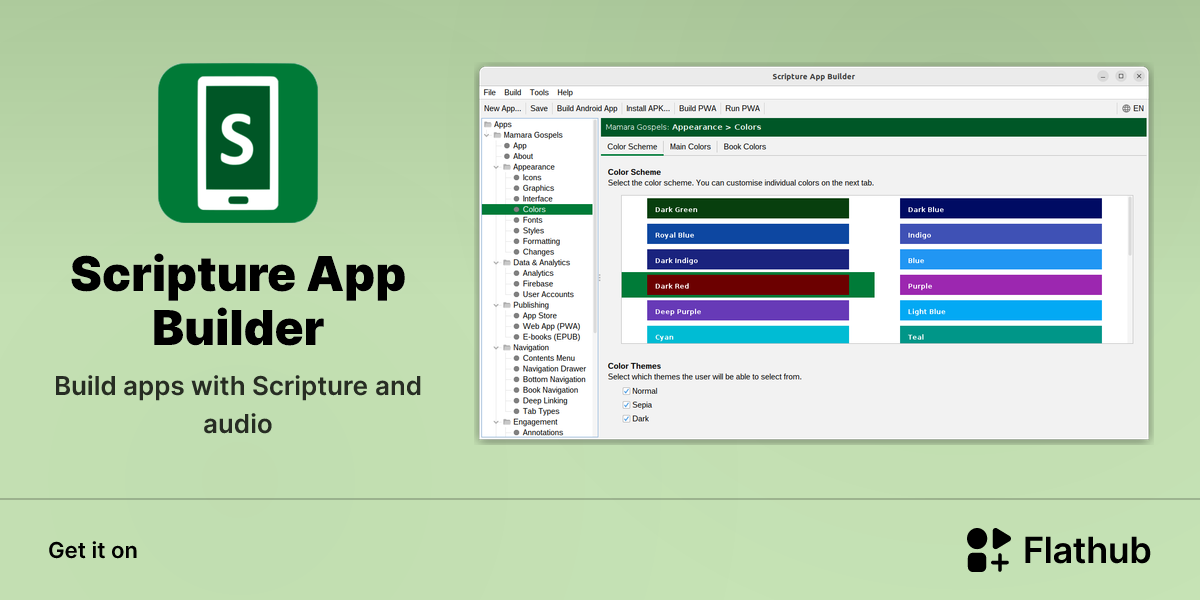This screenshot has height=600, width=1200.
Task: Select the Color Scheme tab
Action: coord(633,147)
